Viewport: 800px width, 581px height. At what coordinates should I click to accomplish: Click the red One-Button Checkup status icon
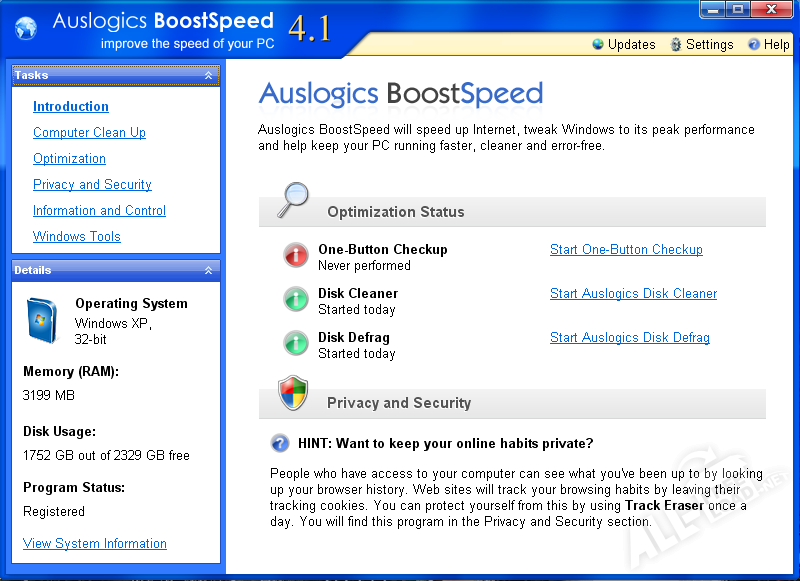(296, 256)
